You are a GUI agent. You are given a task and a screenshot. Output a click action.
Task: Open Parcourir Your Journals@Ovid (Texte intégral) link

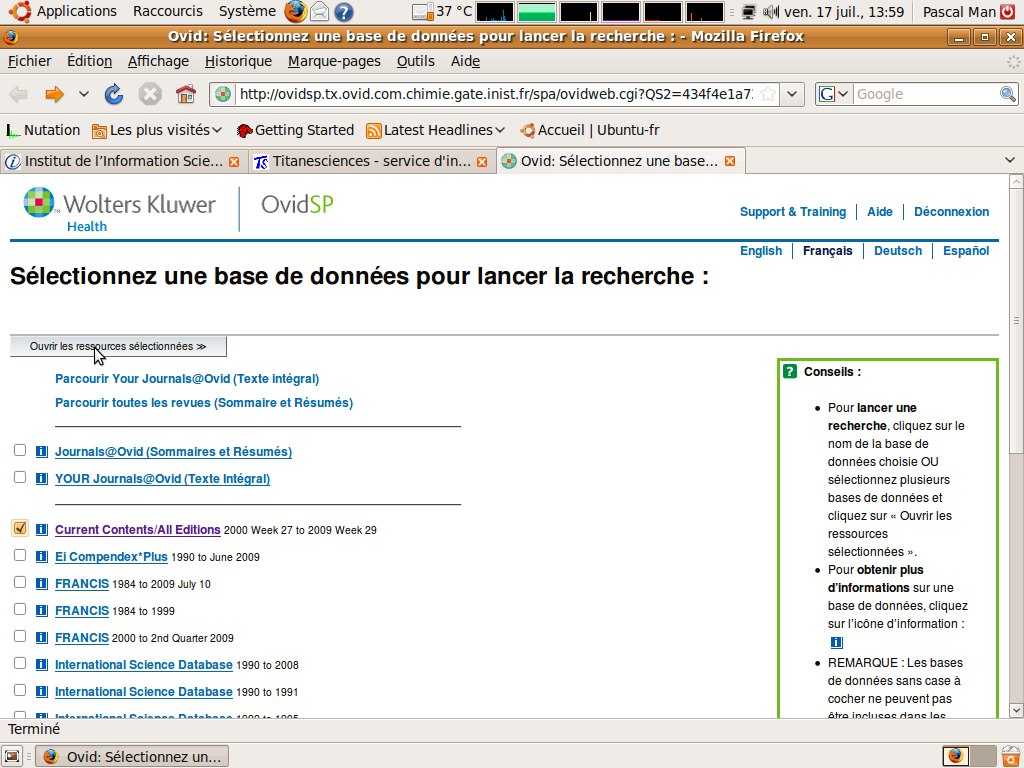187,379
